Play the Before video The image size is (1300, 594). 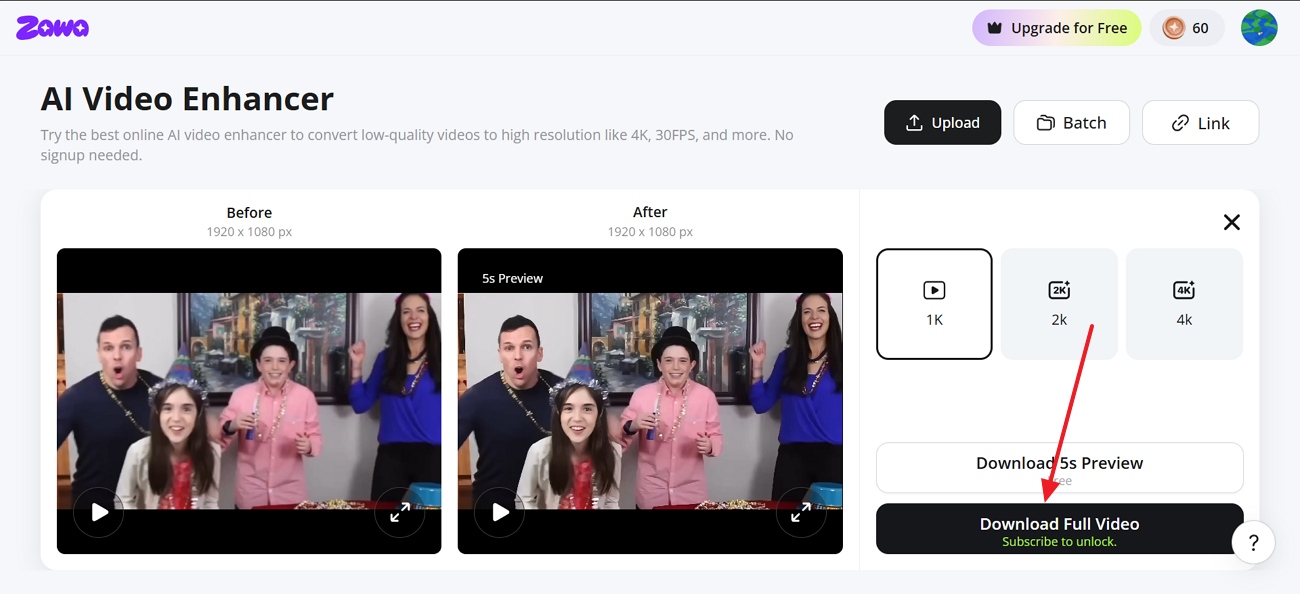99,512
